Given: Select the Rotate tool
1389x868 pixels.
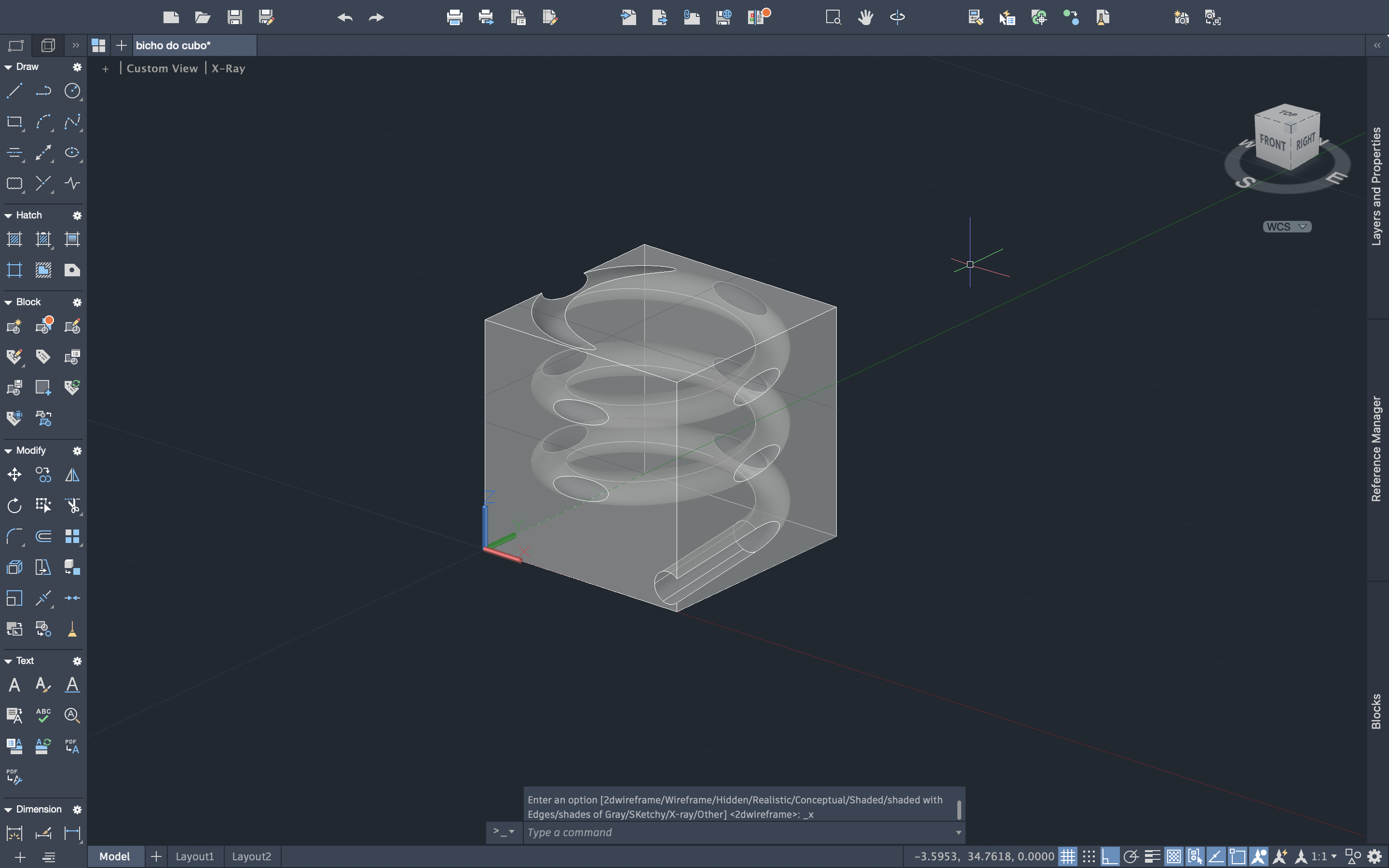Looking at the screenshot, I should click(x=14, y=505).
